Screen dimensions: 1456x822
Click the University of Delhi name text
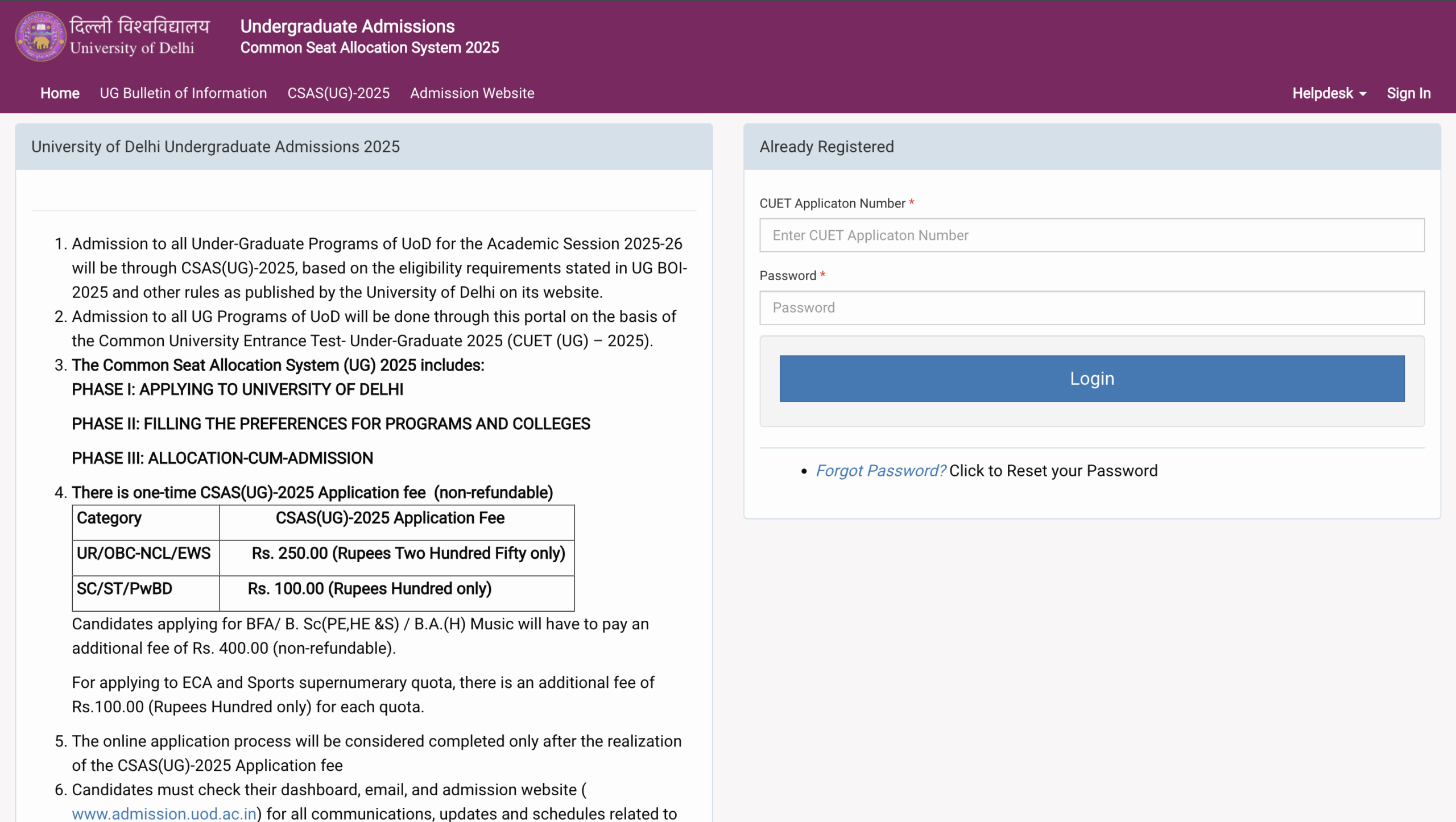[x=132, y=48]
